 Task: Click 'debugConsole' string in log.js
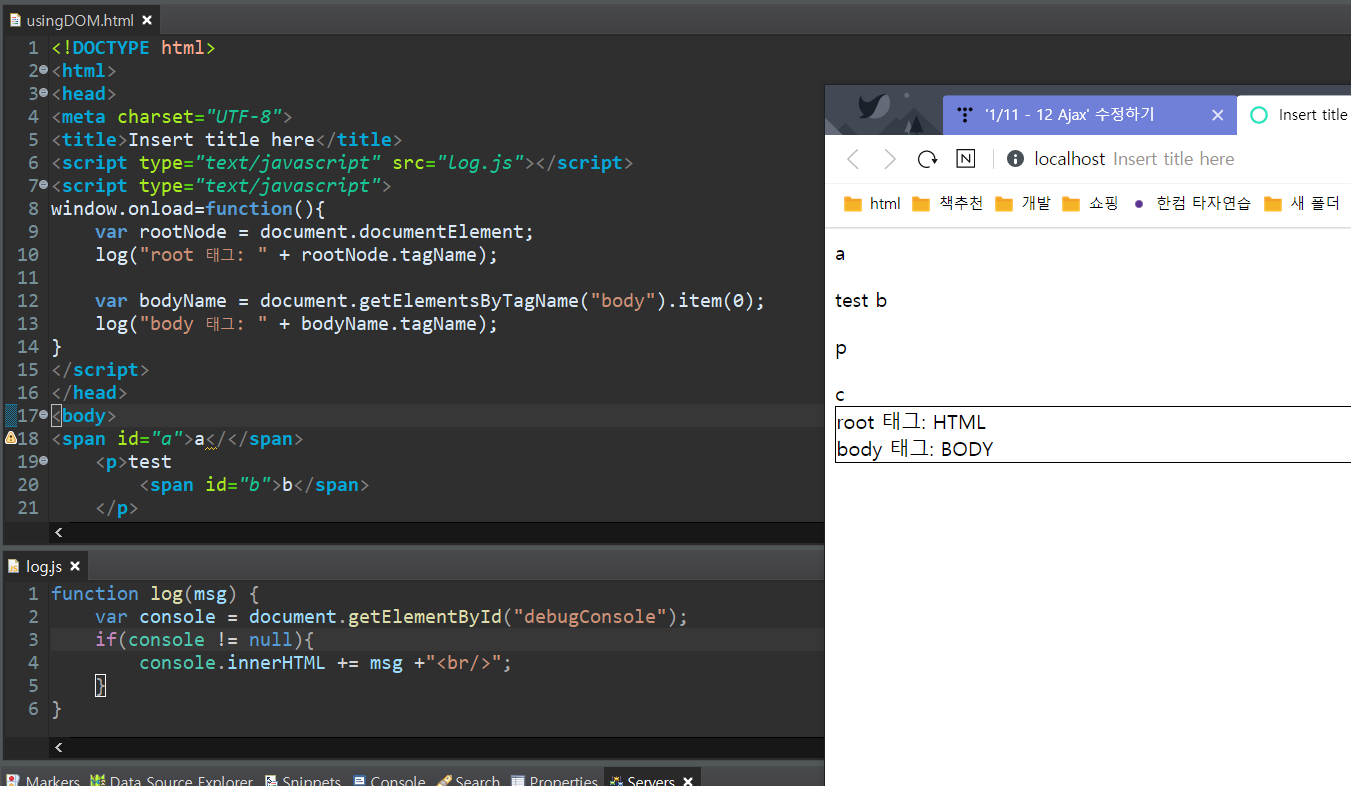[x=590, y=616]
